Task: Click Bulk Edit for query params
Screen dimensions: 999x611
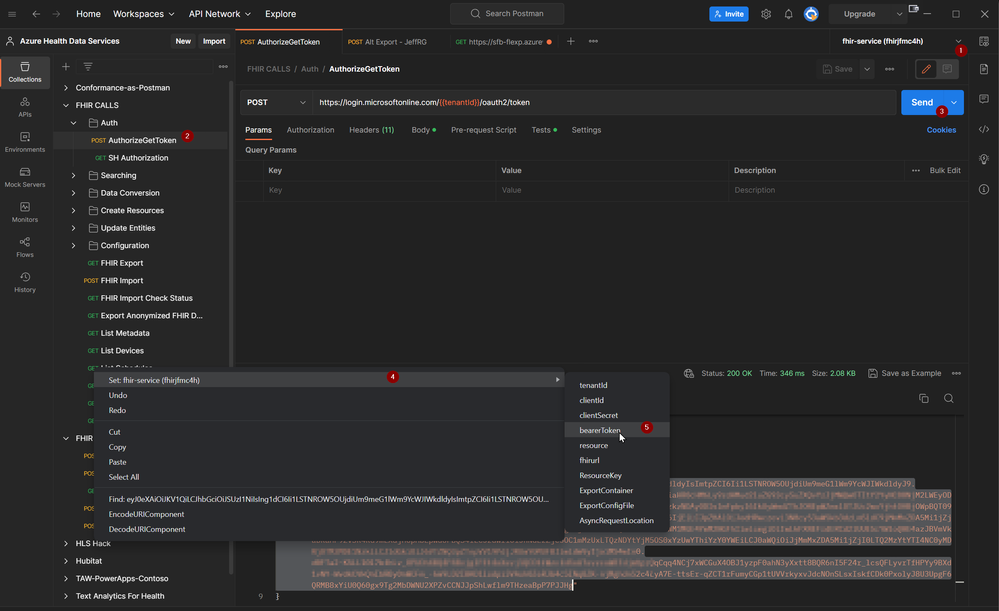Action: (945, 170)
